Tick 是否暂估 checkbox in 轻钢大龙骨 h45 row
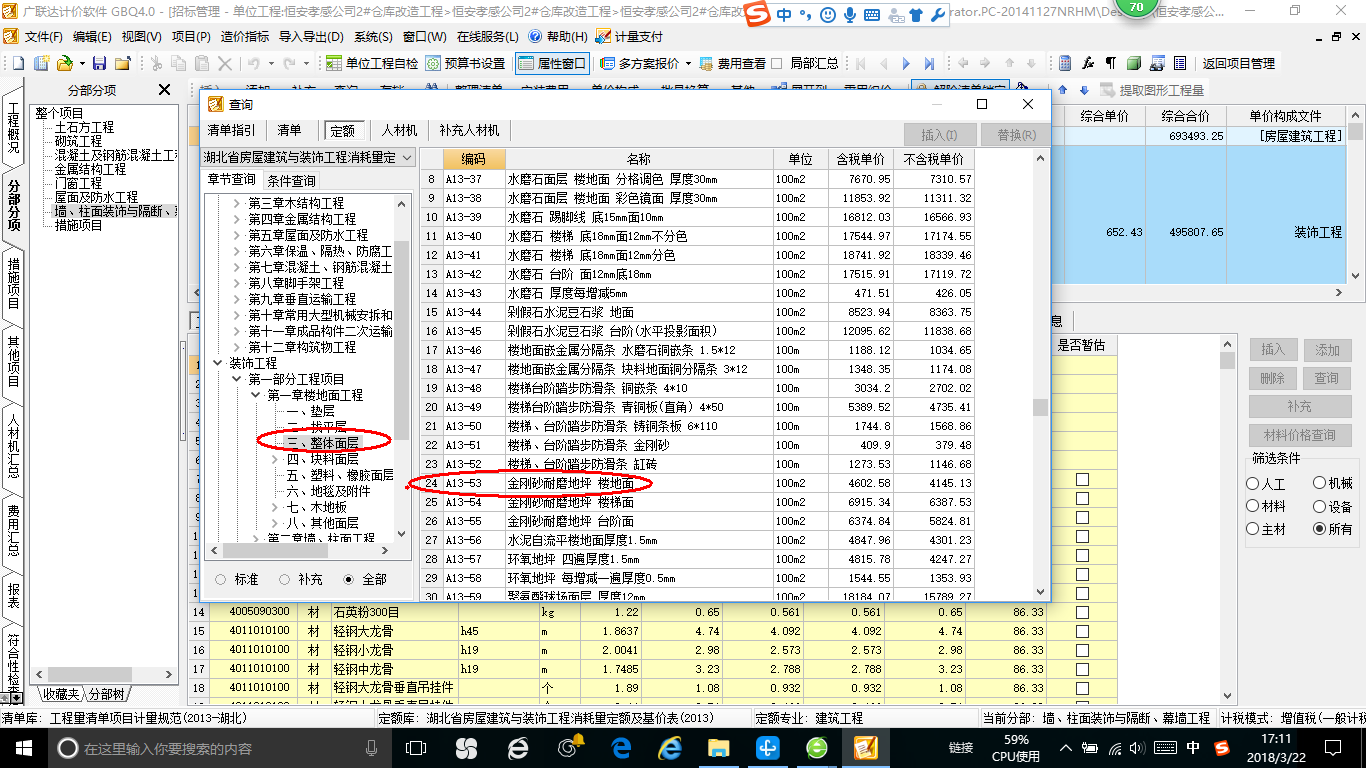The height and width of the screenshot is (768, 1366). [1082, 631]
